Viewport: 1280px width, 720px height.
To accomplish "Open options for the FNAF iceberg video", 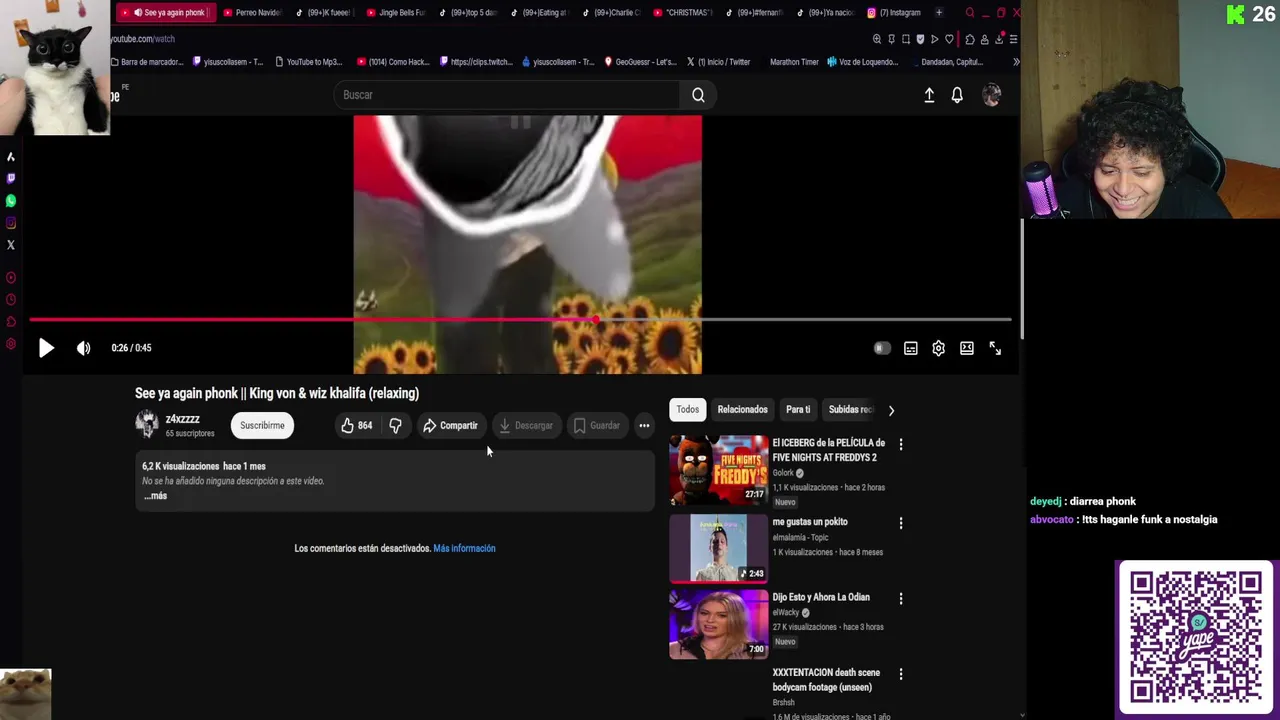I will click(901, 444).
